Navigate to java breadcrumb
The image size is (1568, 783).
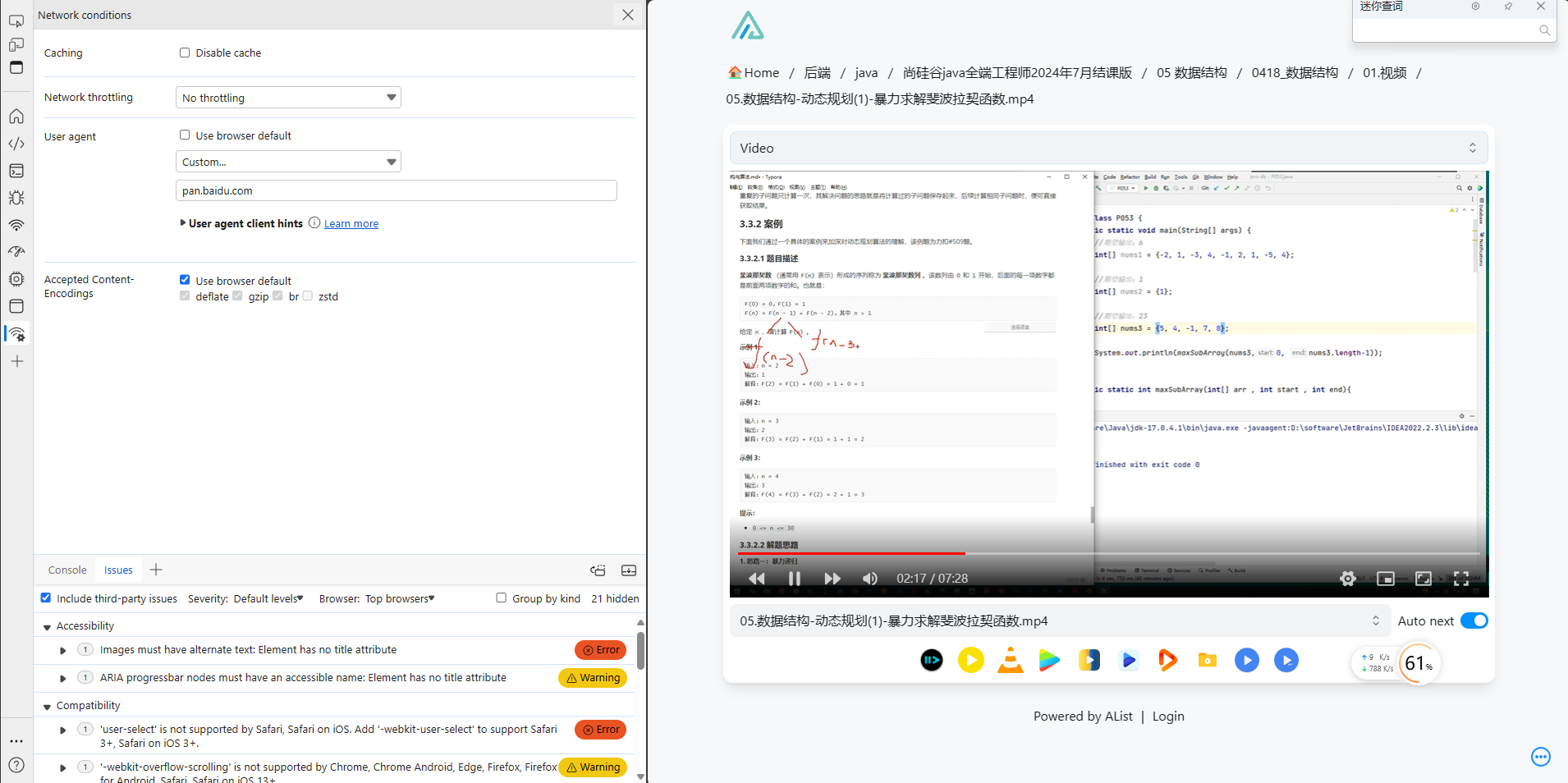[x=866, y=72]
